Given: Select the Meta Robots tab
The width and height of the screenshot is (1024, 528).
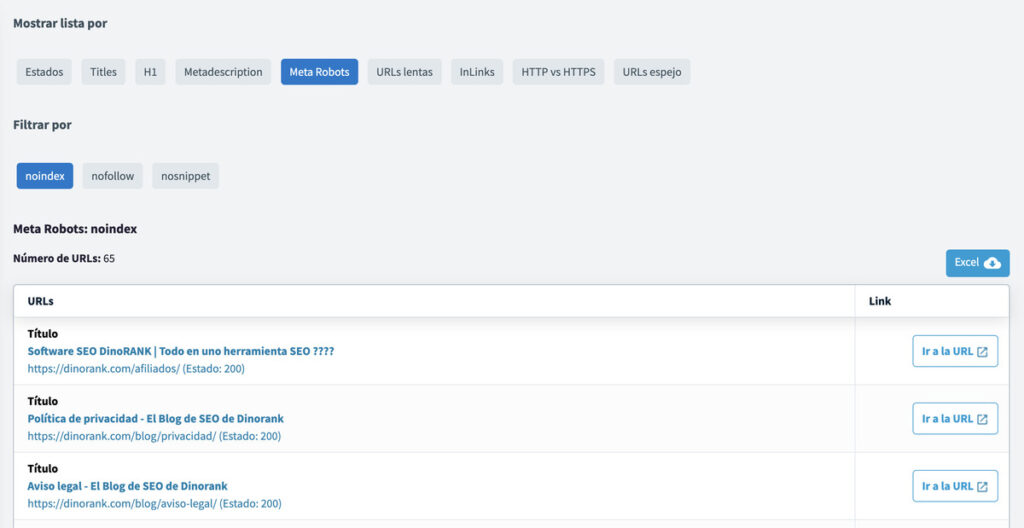Looking at the screenshot, I should (319, 72).
